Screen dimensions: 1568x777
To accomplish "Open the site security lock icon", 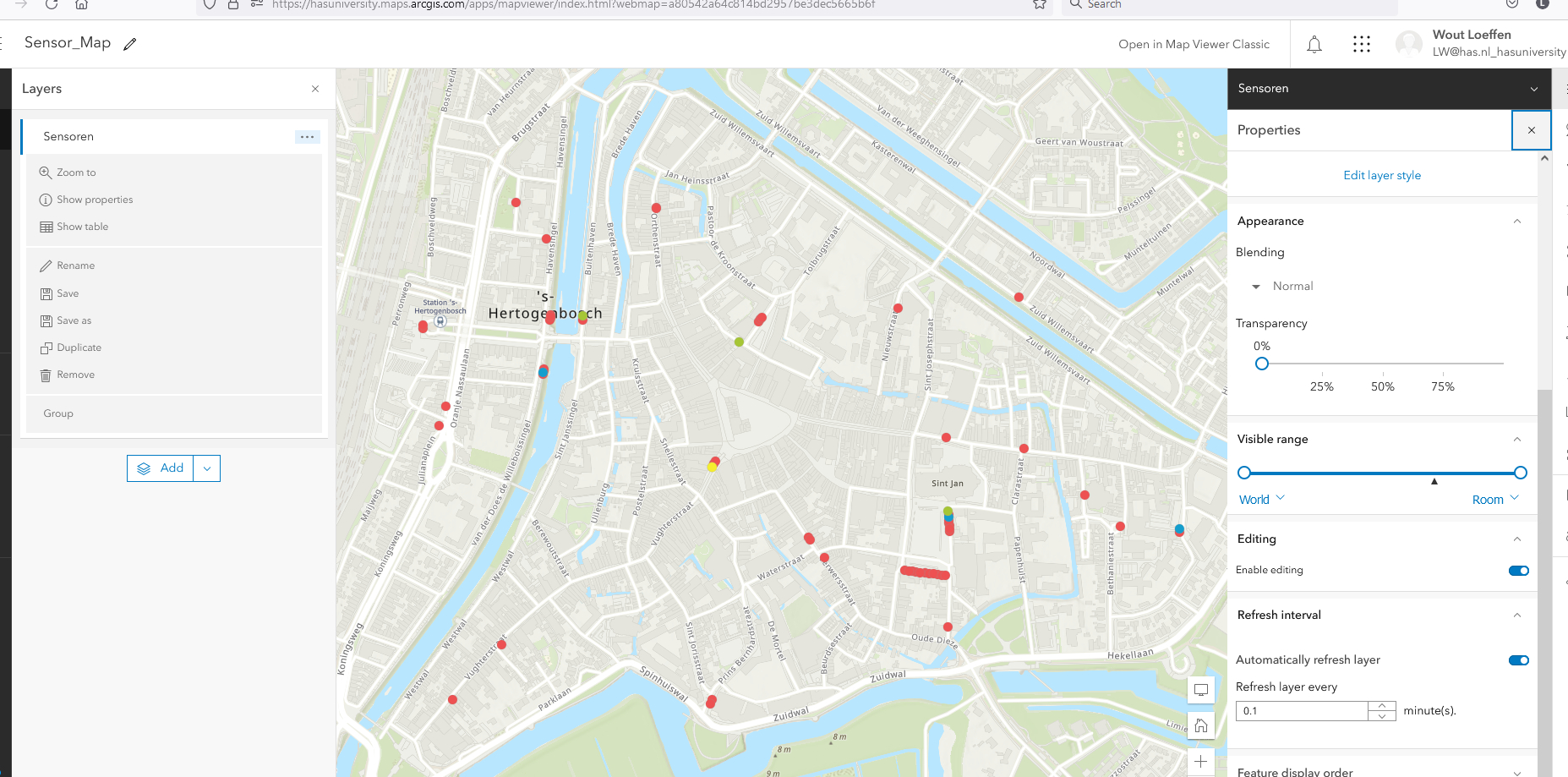I will click(233, 4).
